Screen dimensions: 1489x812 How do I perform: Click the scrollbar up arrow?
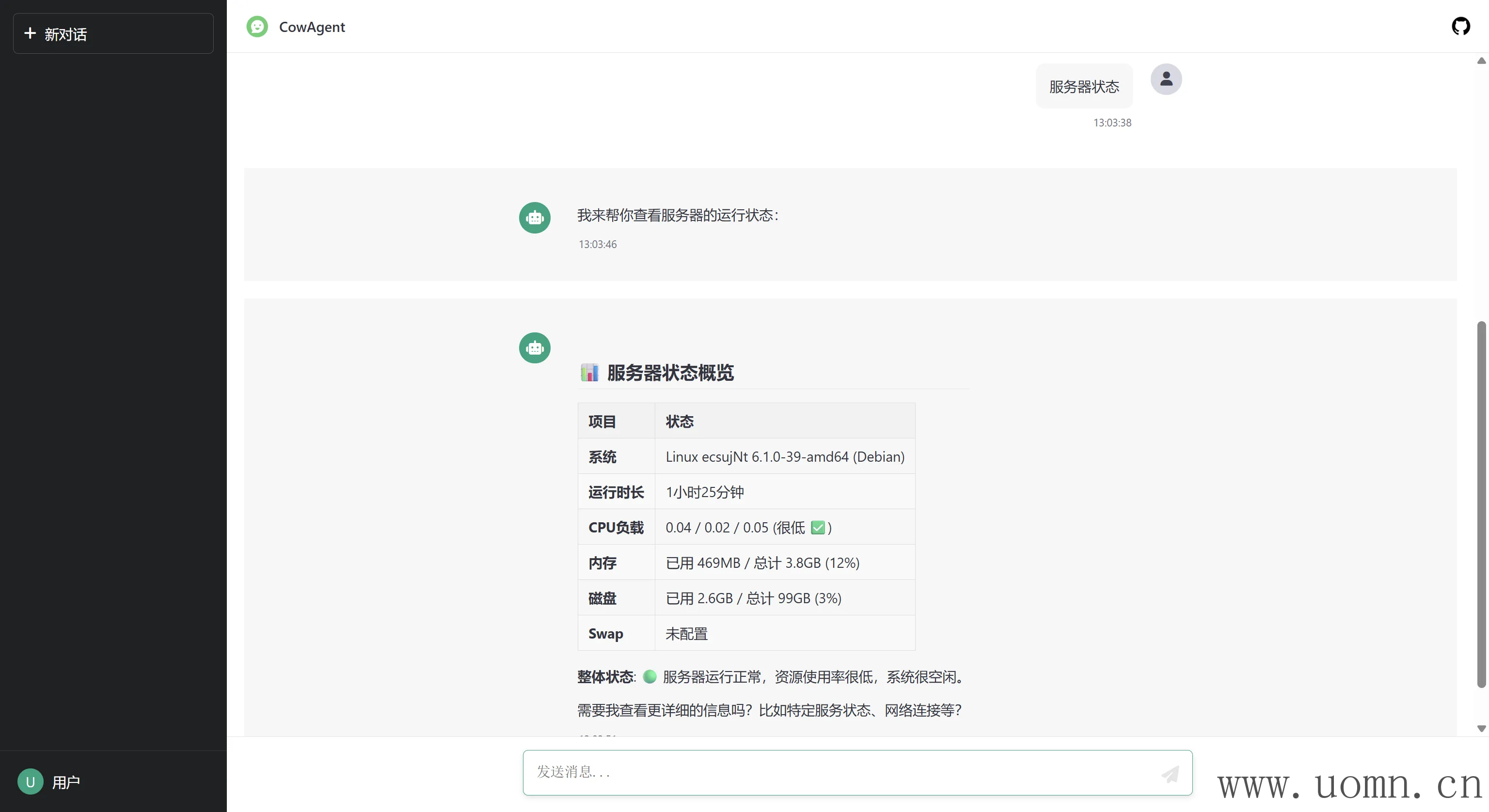click(x=1481, y=61)
